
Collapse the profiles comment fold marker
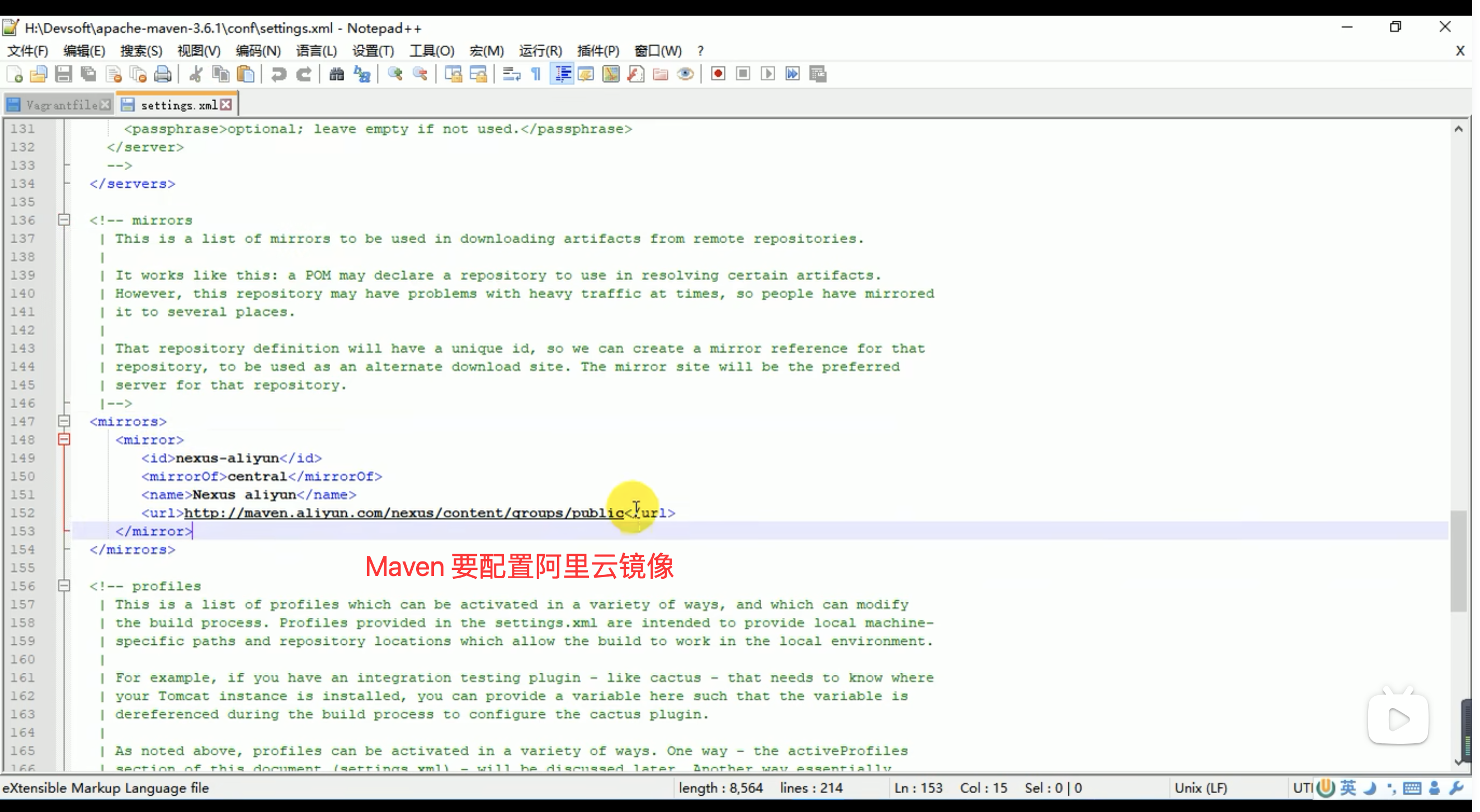coord(64,586)
